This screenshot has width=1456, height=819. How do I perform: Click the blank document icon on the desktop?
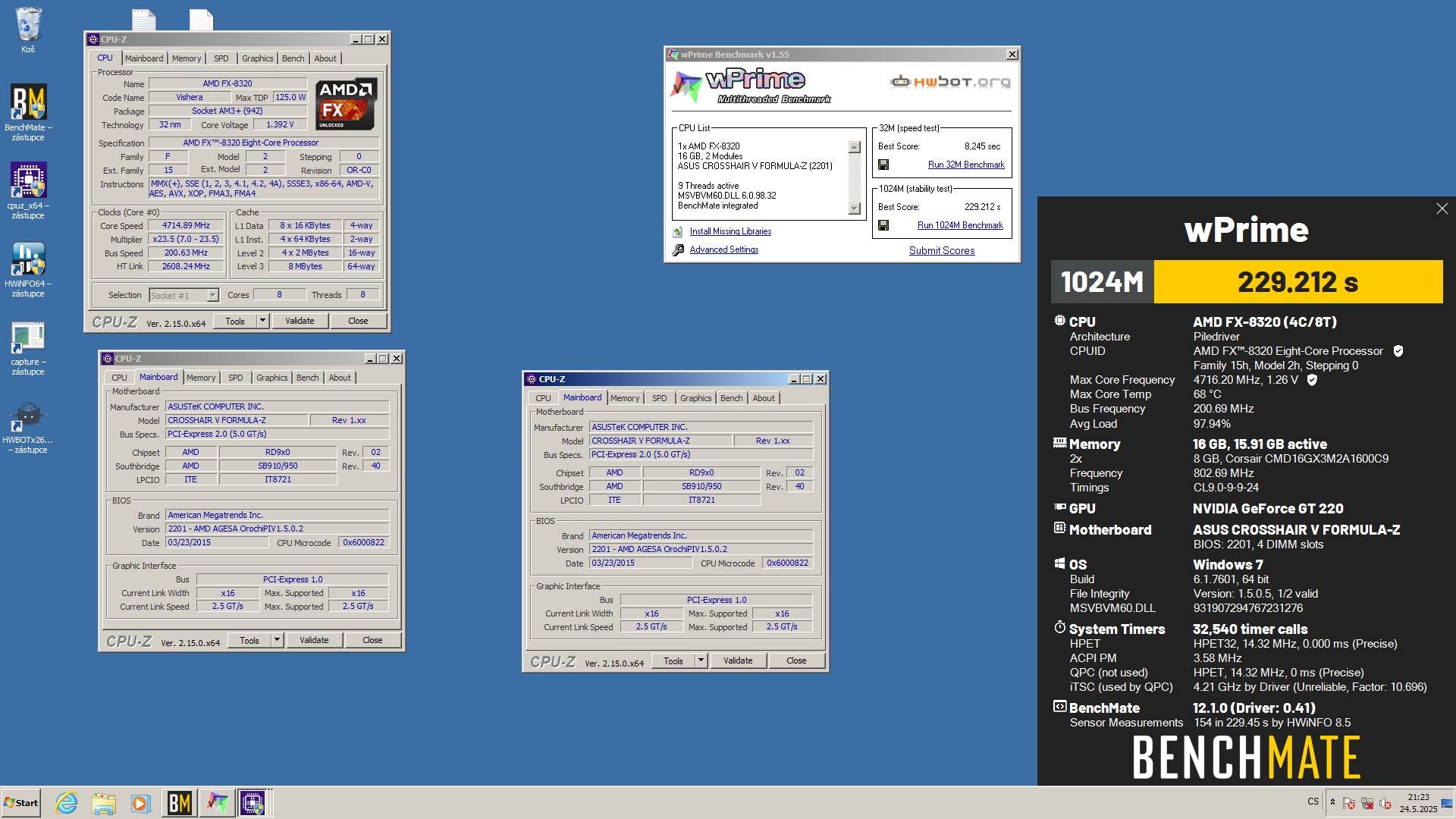coord(201,20)
